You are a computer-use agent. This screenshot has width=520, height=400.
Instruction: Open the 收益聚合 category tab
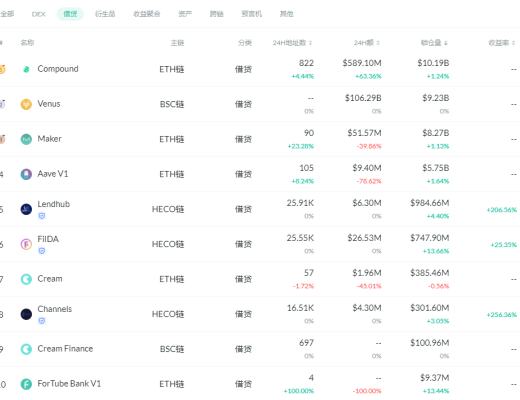(147, 14)
